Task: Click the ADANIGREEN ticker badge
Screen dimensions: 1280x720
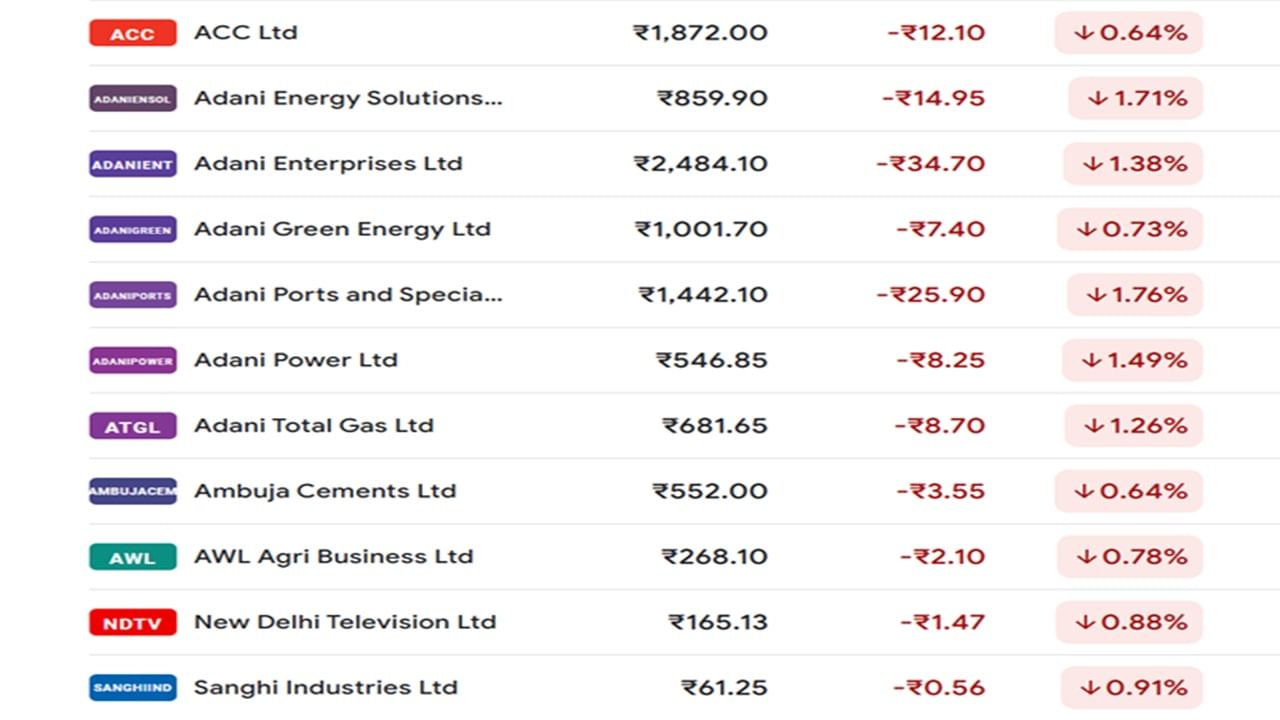Action: (133, 229)
